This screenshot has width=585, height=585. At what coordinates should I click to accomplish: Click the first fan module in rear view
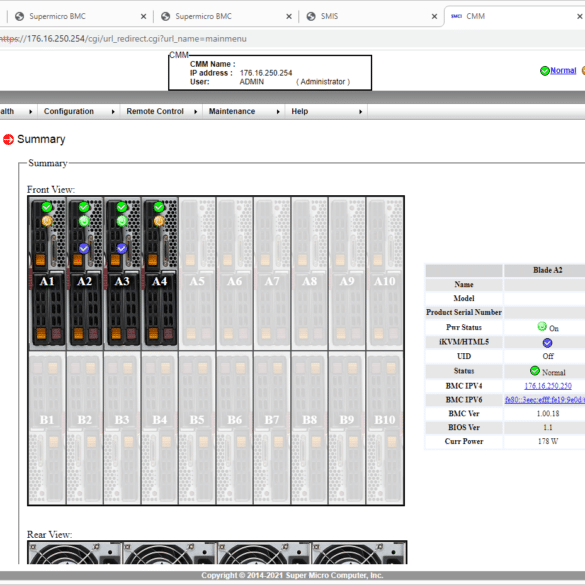(75, 553)
